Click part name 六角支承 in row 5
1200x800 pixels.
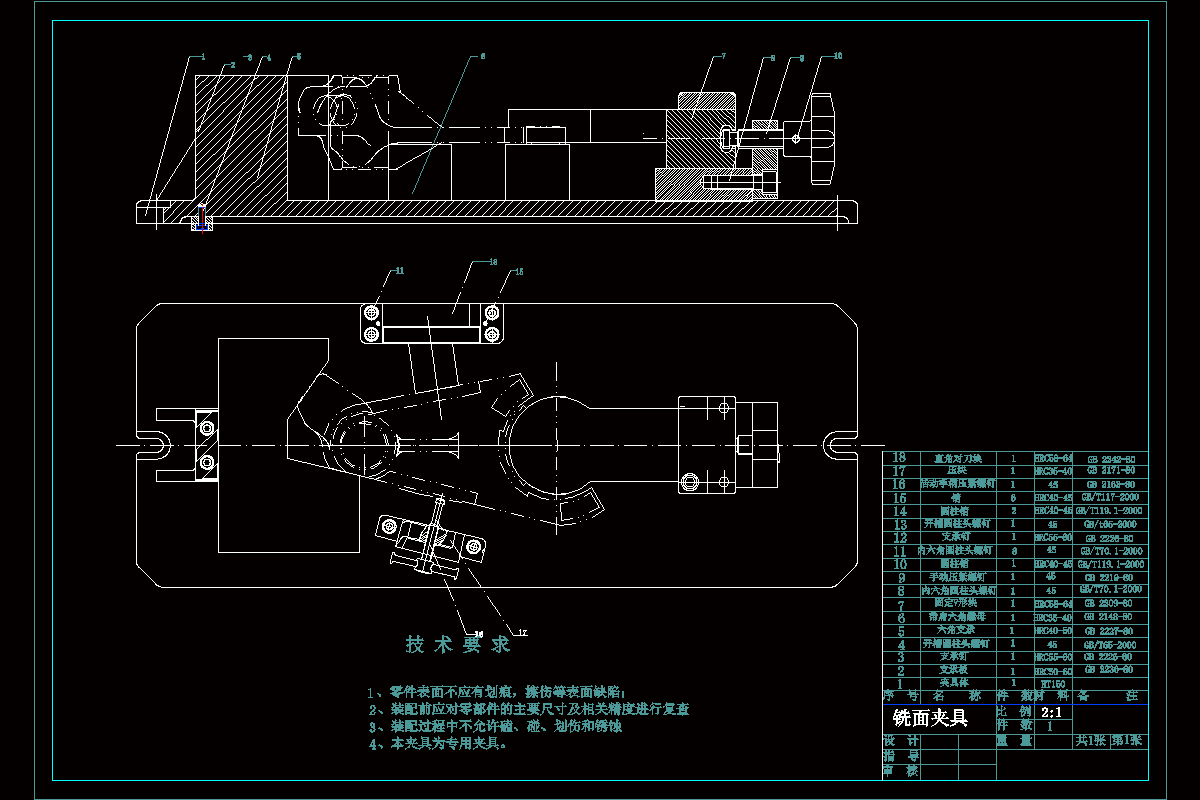(957, 630)
